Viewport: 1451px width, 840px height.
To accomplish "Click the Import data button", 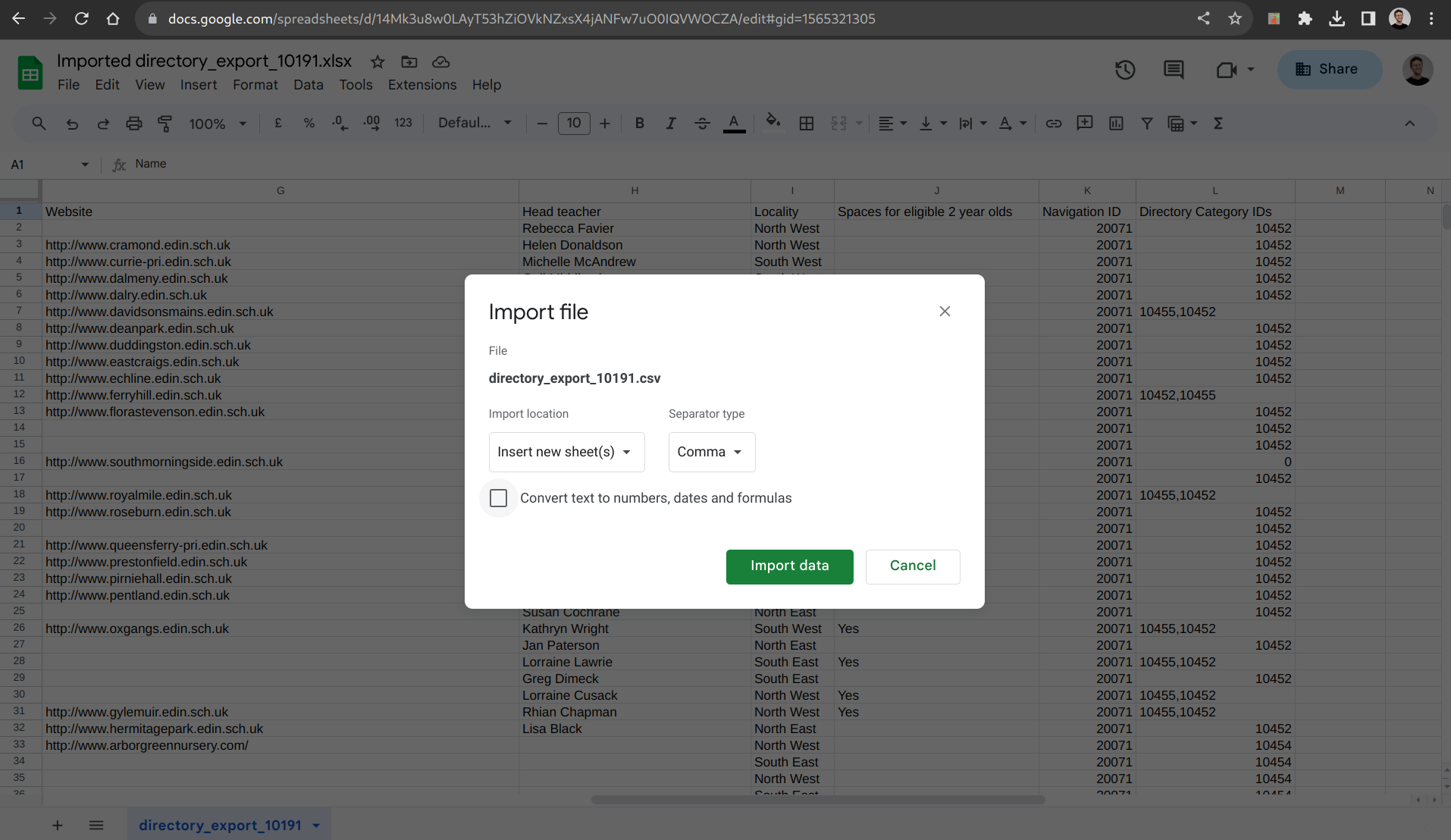I will tap(789, 566).
